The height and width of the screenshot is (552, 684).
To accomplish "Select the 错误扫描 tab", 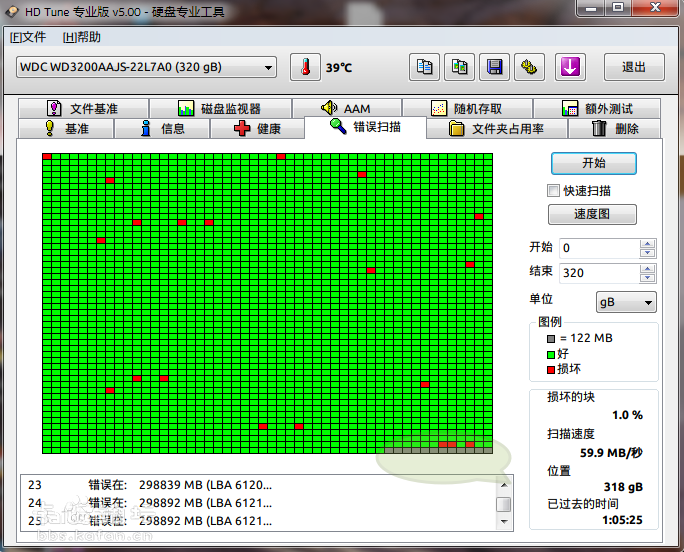I will [365, 127].
